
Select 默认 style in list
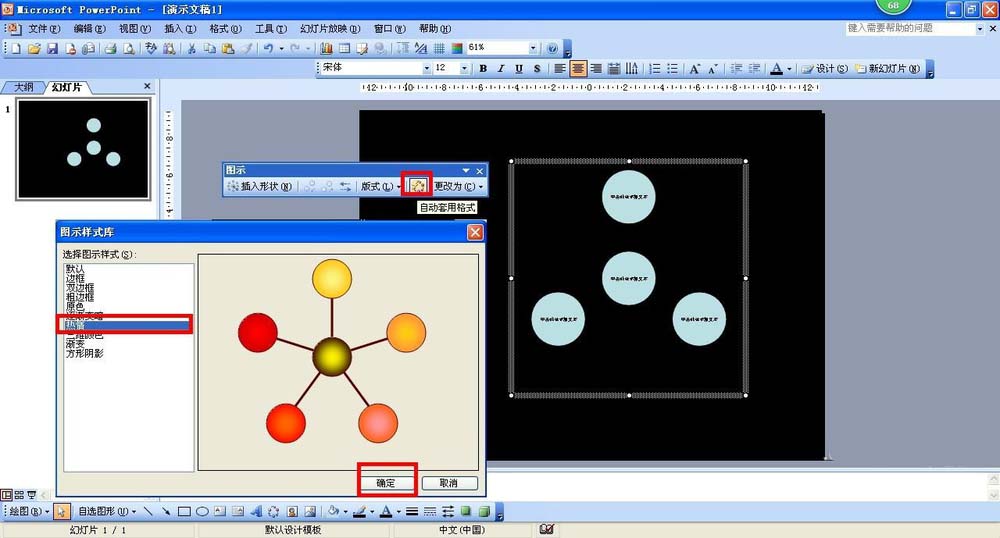pyautogui.click(x=75, y=269)
